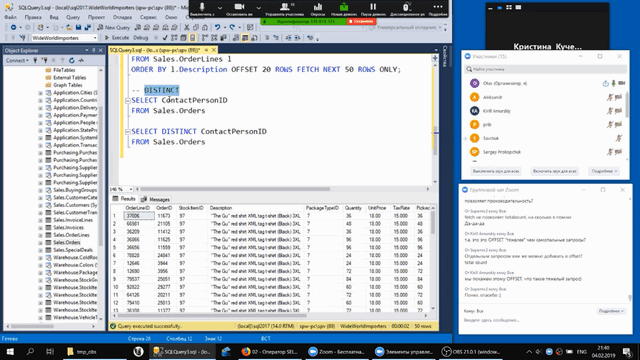Click the Undo arrow icon
Screen dimensions: 640x360
pyautogui.click(x=218, y=27)
